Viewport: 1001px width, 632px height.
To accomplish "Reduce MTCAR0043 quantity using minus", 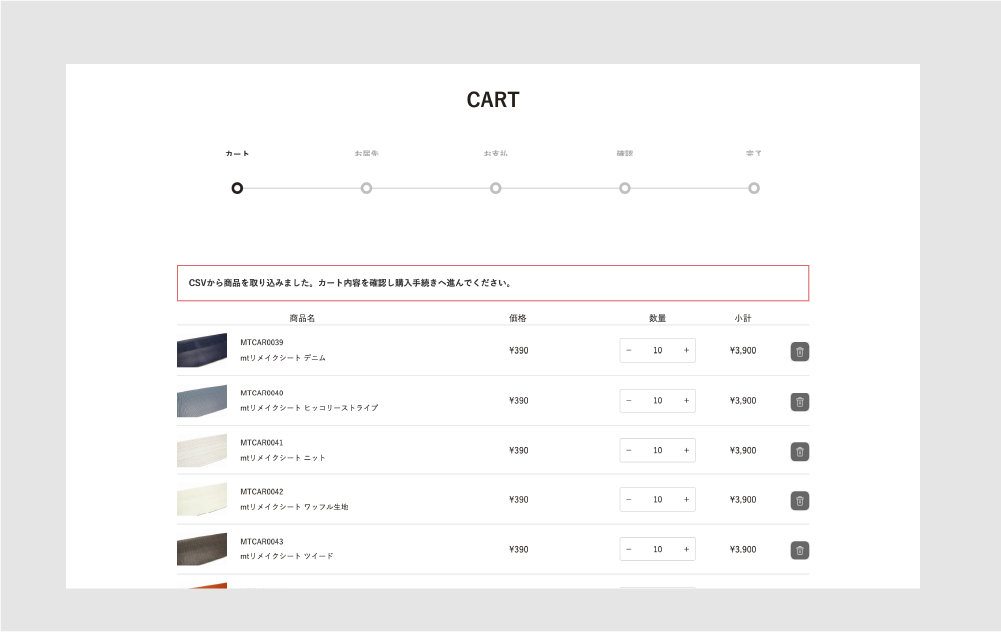I will [629, 550].
